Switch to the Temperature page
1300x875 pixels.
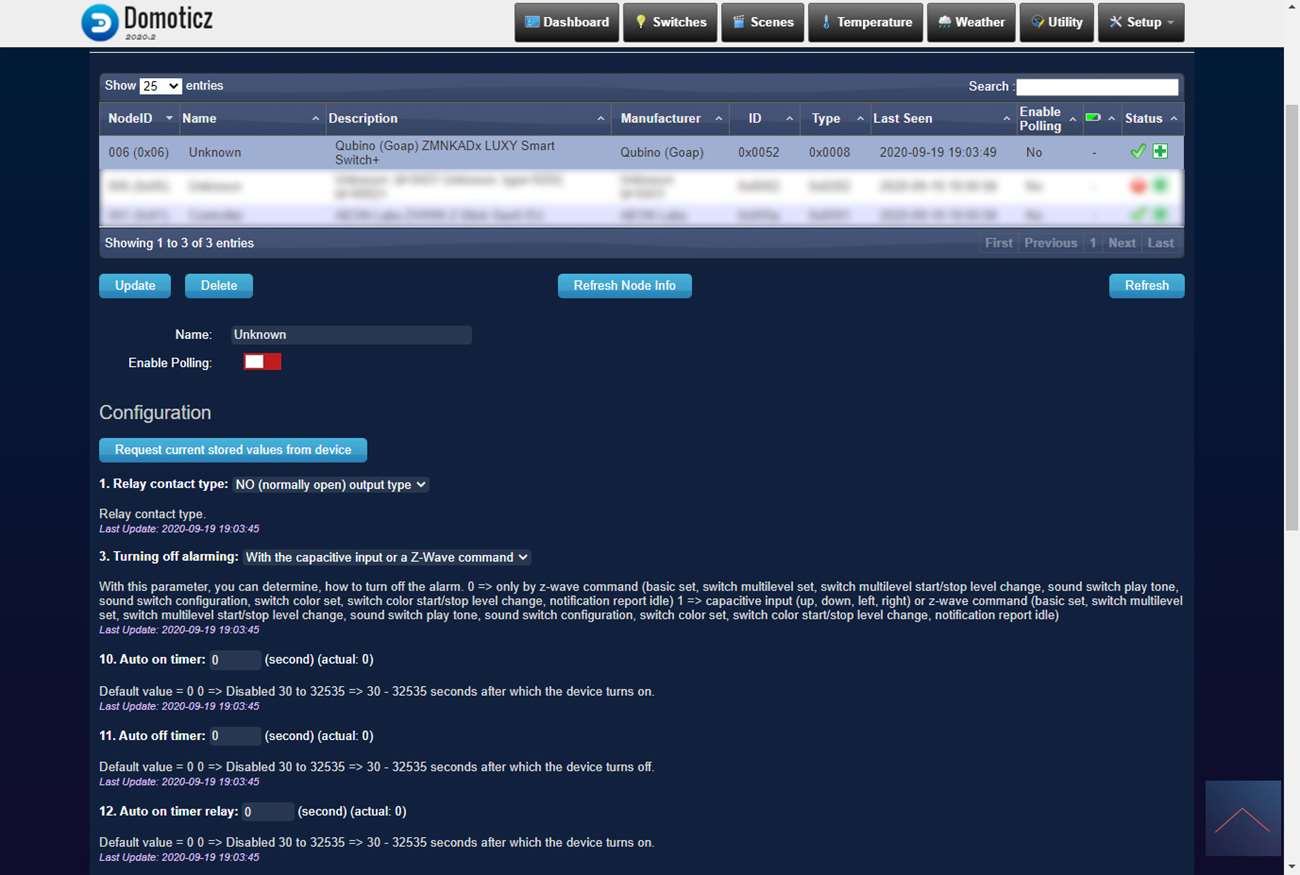tap(865, 22)
